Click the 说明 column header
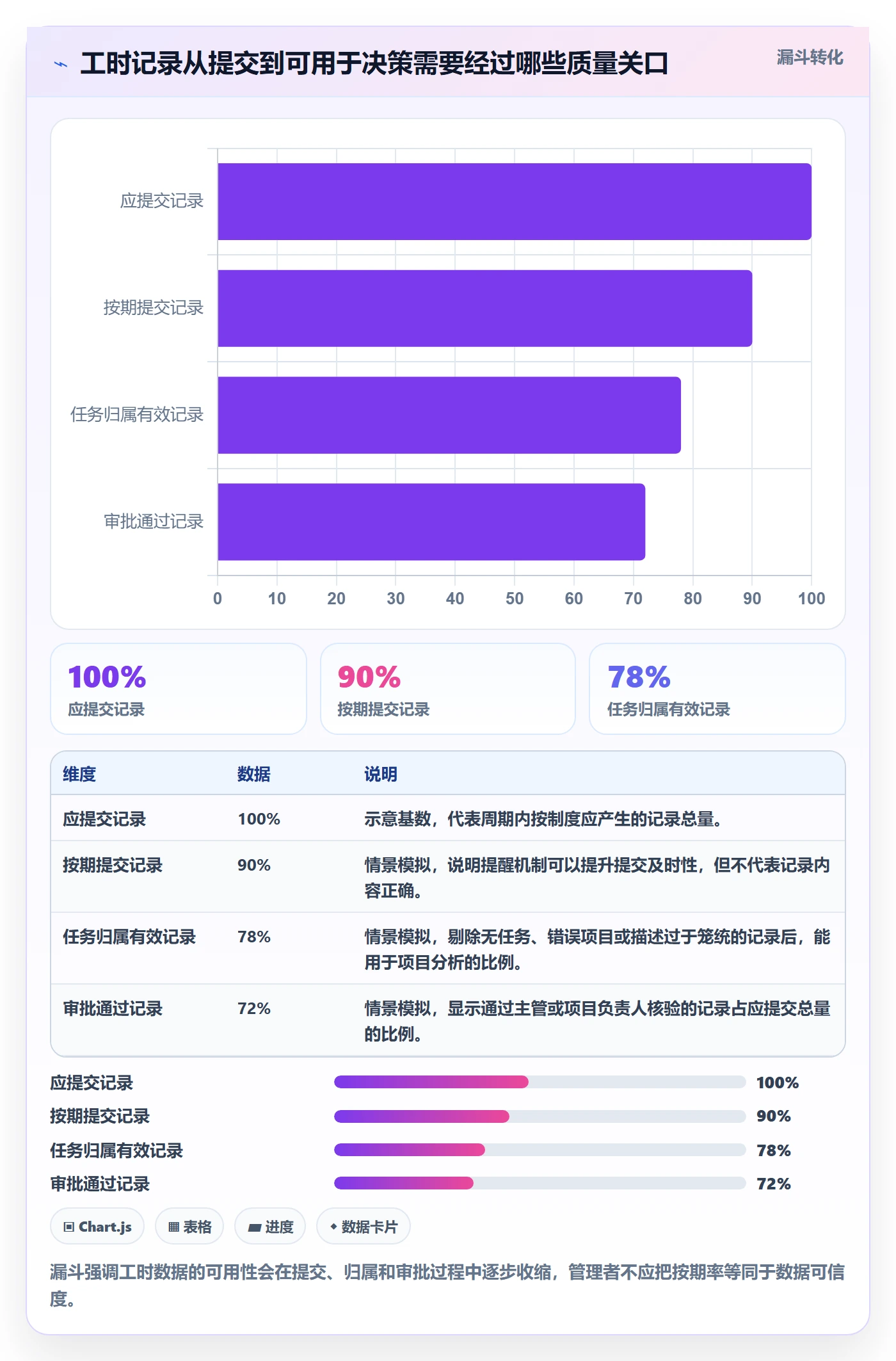 click(381, 774)
